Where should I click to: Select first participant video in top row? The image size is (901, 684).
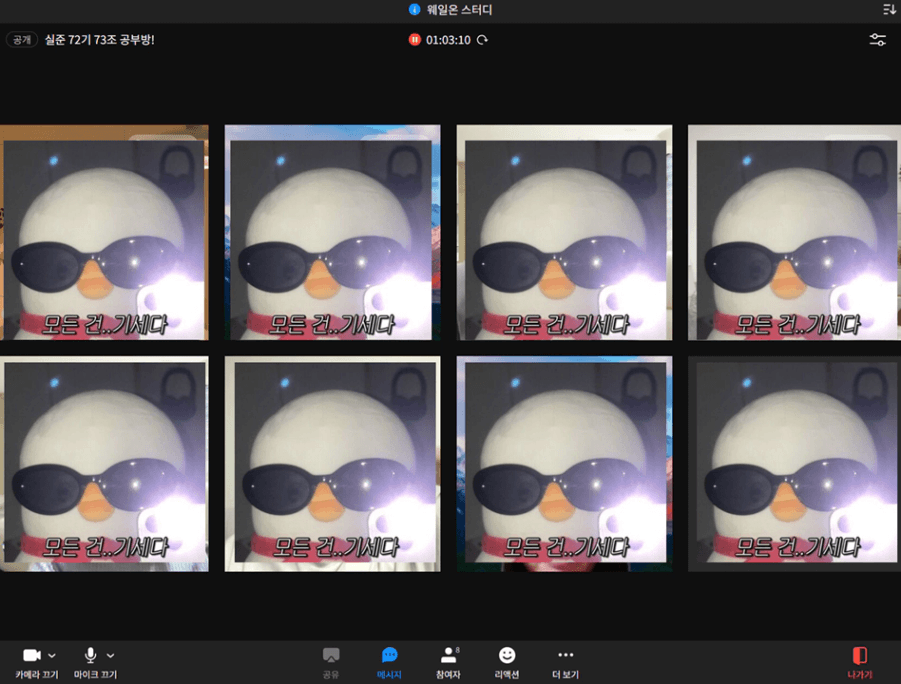coord(104,232)
